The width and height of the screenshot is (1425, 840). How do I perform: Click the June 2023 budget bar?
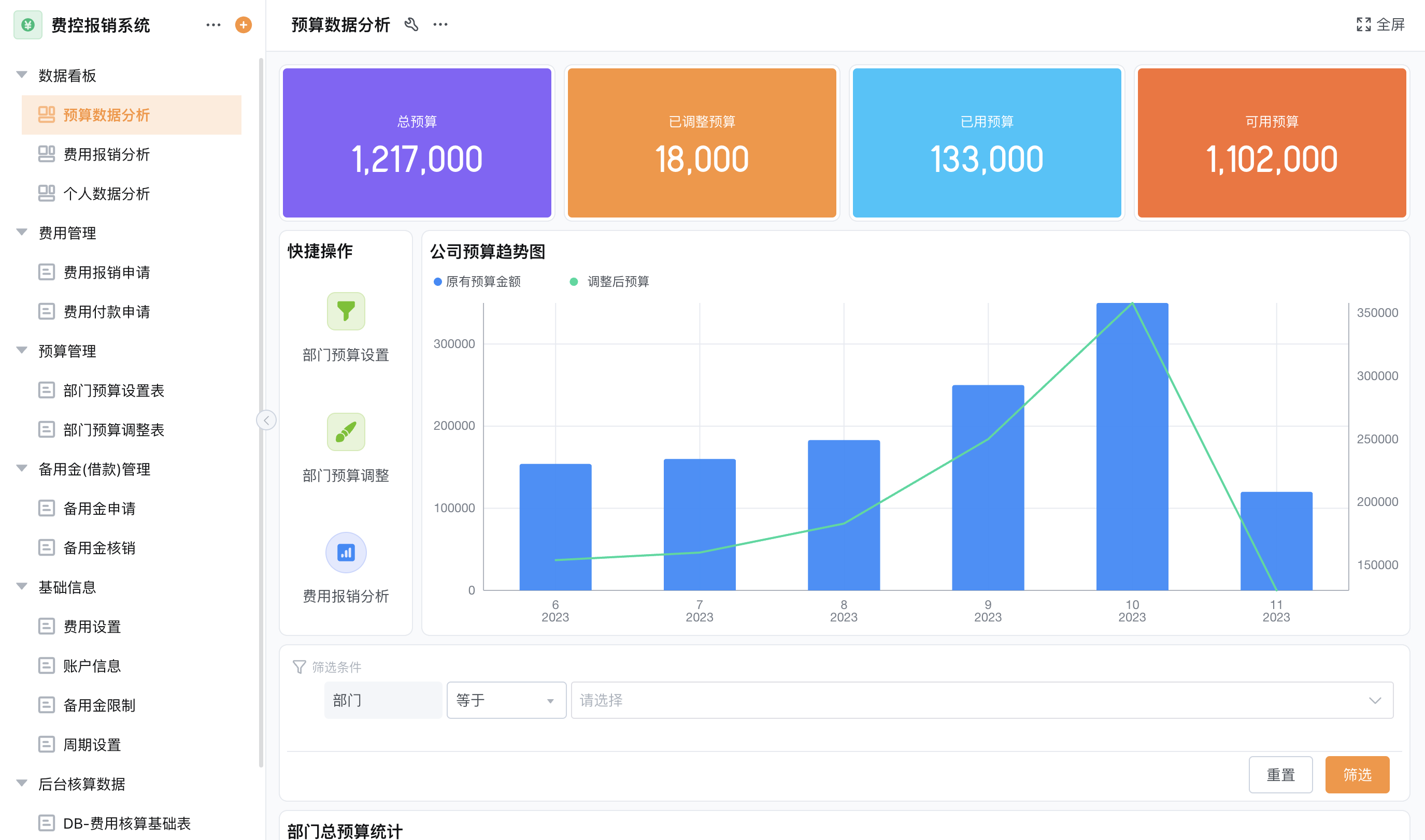[x=555, y=527]
